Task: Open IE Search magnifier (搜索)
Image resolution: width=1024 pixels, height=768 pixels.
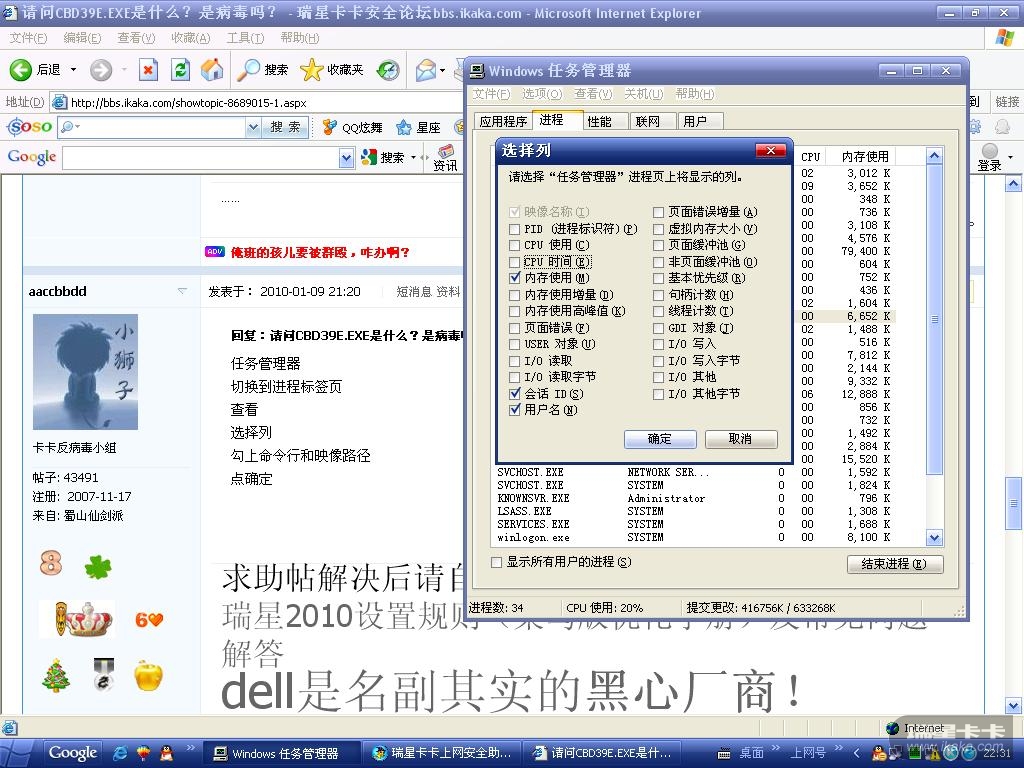Action: [262, 69]
